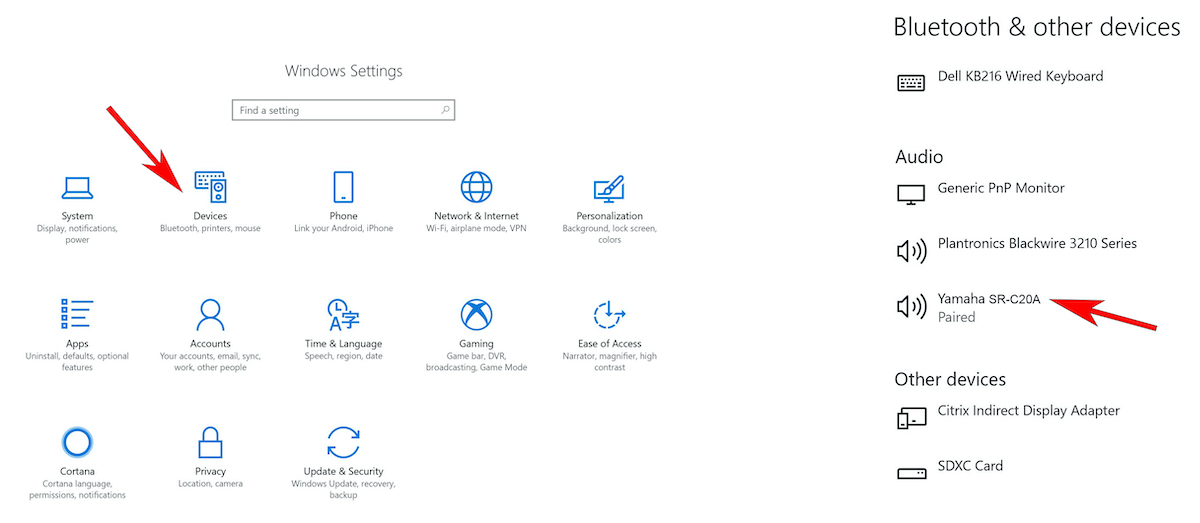This screenshot has width=1200, height=523.
Task: Open the Accounts person icon
Action: click(210, 314)
